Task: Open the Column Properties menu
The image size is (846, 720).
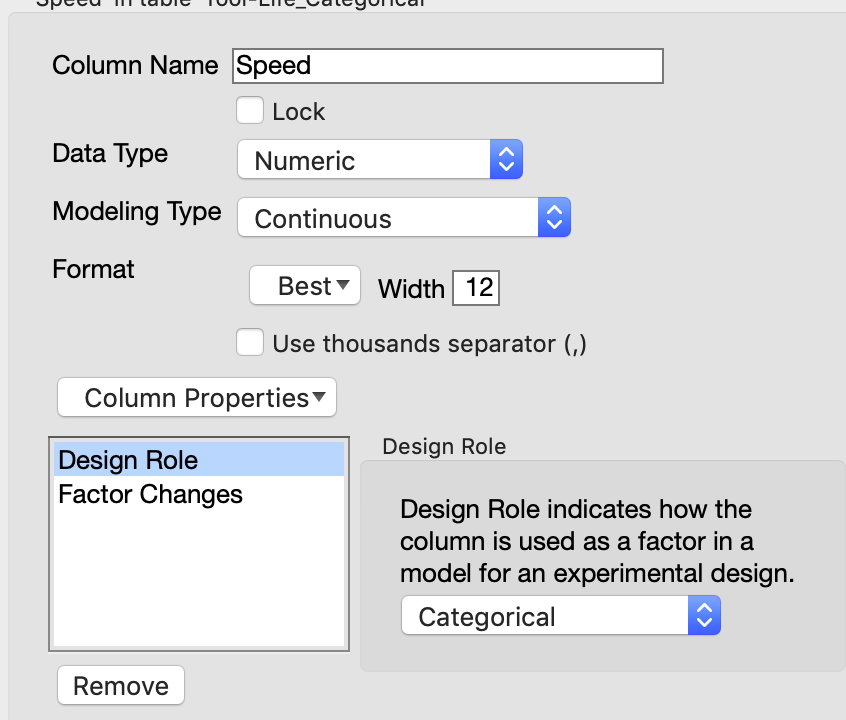Action: (196, 397)
